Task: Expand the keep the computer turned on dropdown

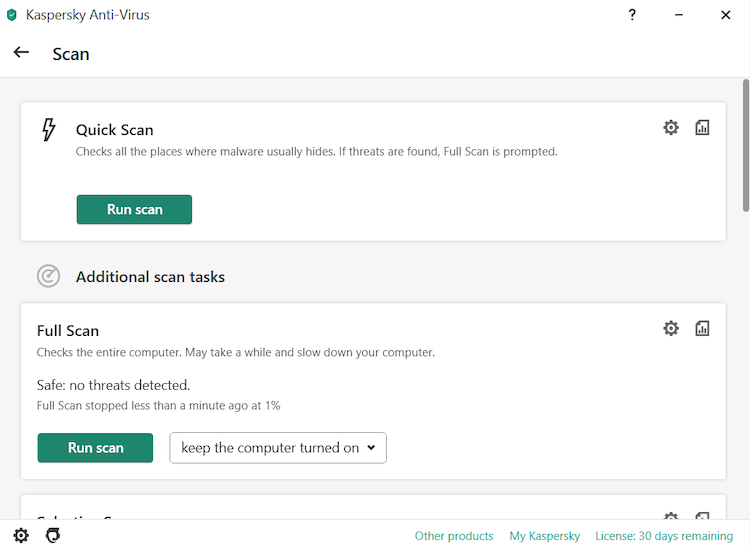Action: coord(278,448)
